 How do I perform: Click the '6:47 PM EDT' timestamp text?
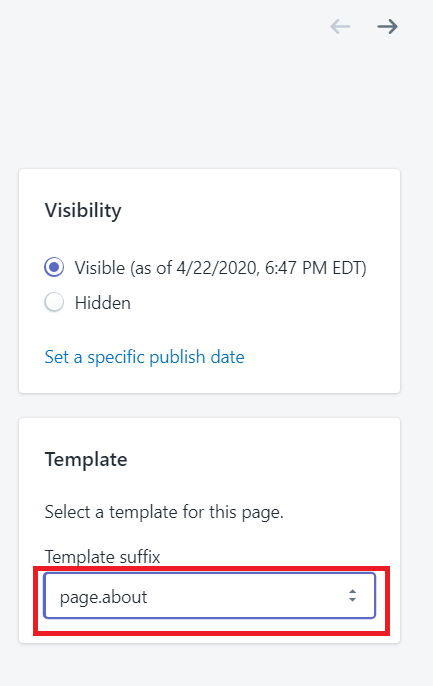[316, 268]
